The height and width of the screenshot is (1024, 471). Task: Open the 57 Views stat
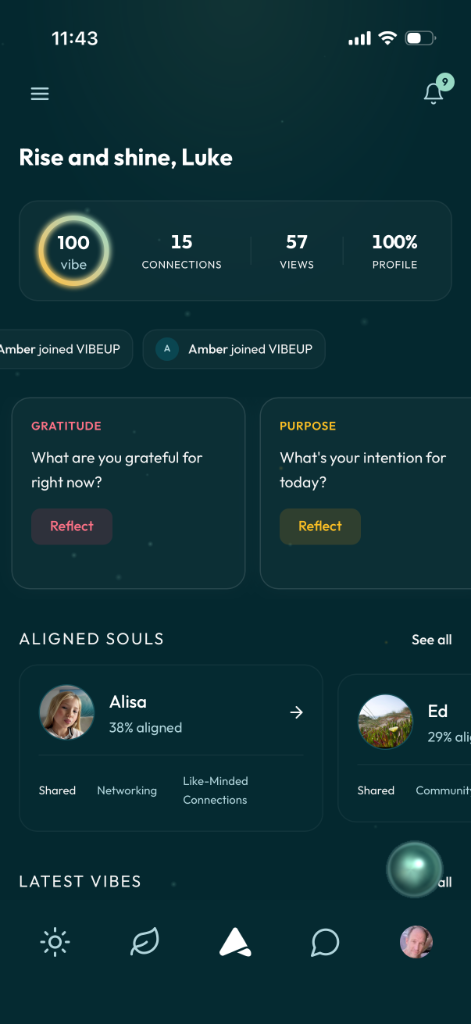pos(297,251)
